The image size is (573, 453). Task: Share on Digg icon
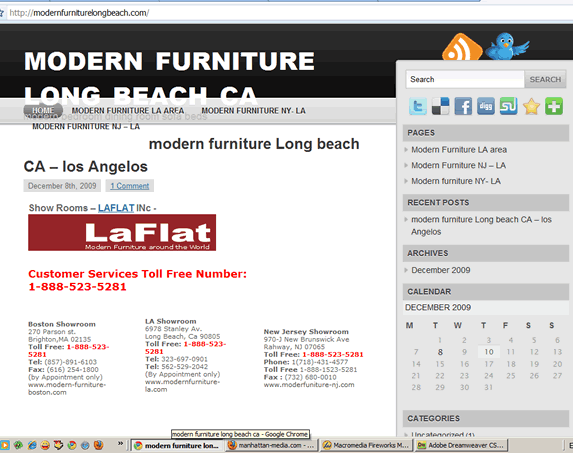(486, 106)
